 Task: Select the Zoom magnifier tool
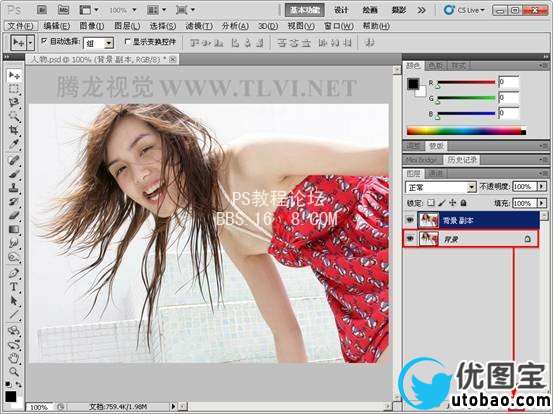[14, 371]
